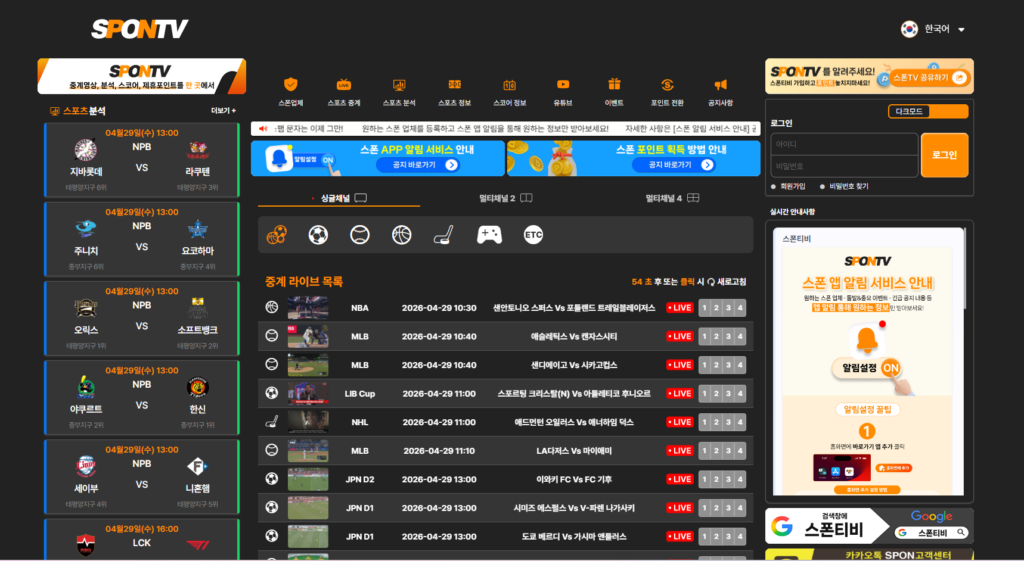Click the Korean flag icon

(x=909, y=29)
